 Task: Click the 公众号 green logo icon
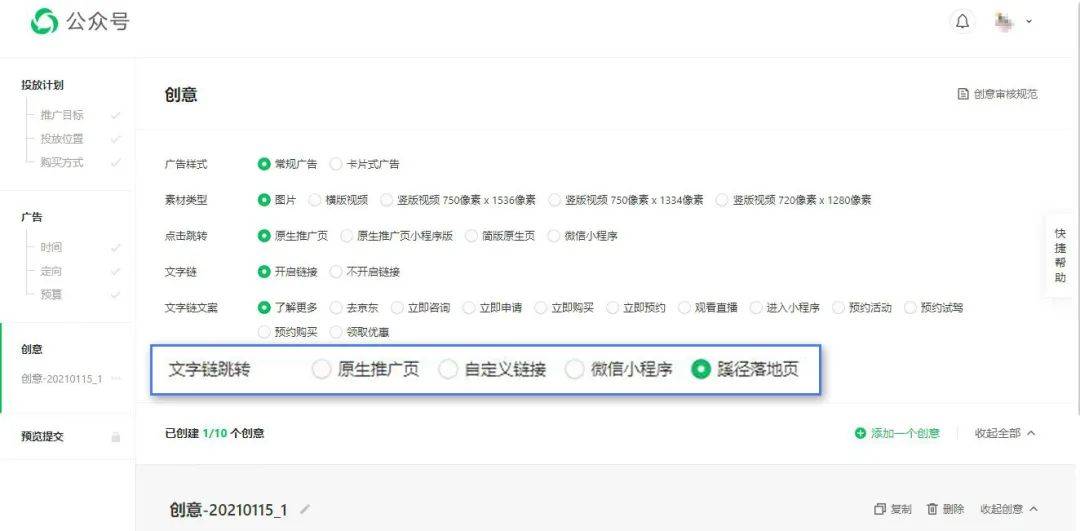[x=44, y=21]
